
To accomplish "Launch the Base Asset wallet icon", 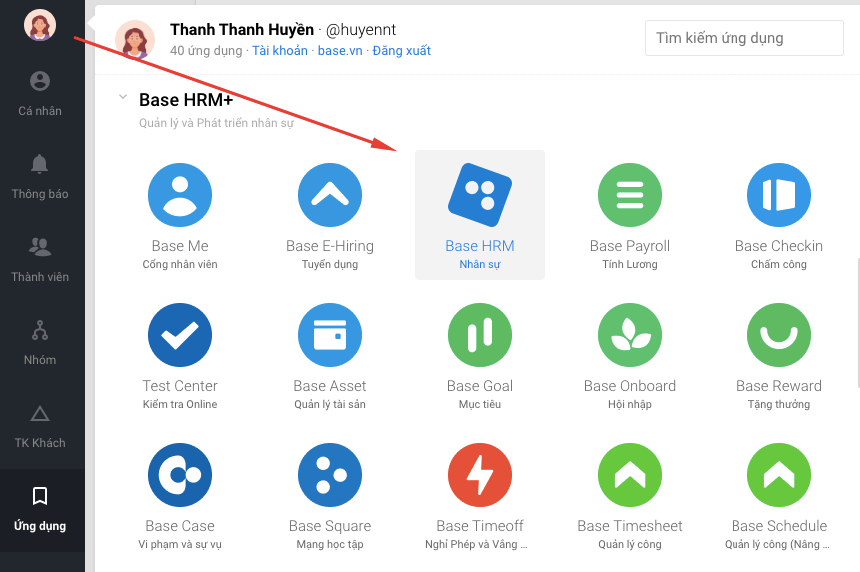I will pyautogui.click(x=330, y=335).
